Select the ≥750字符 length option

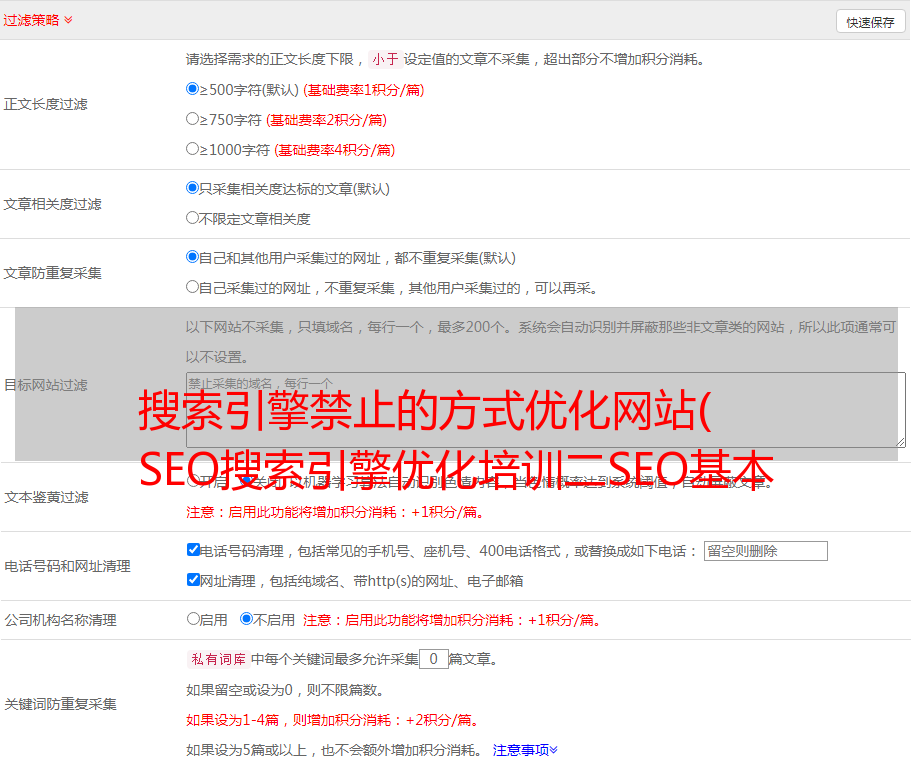pyautogui.click(x=193, y=119)
